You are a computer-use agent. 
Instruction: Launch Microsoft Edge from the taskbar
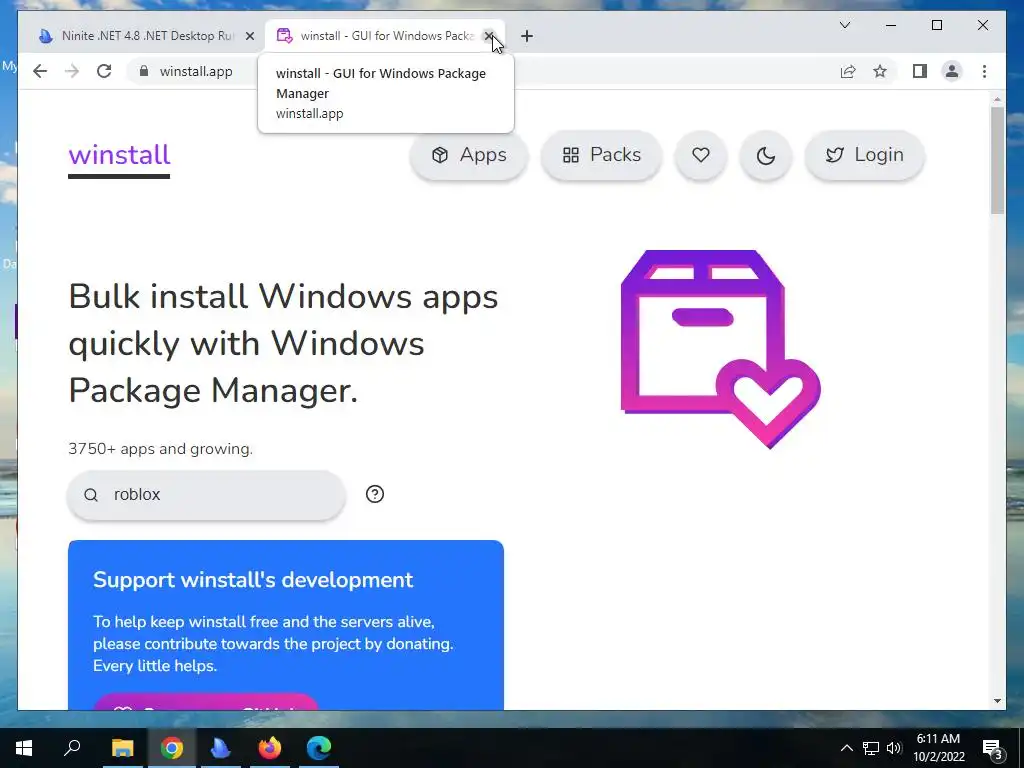coord(319,748)
